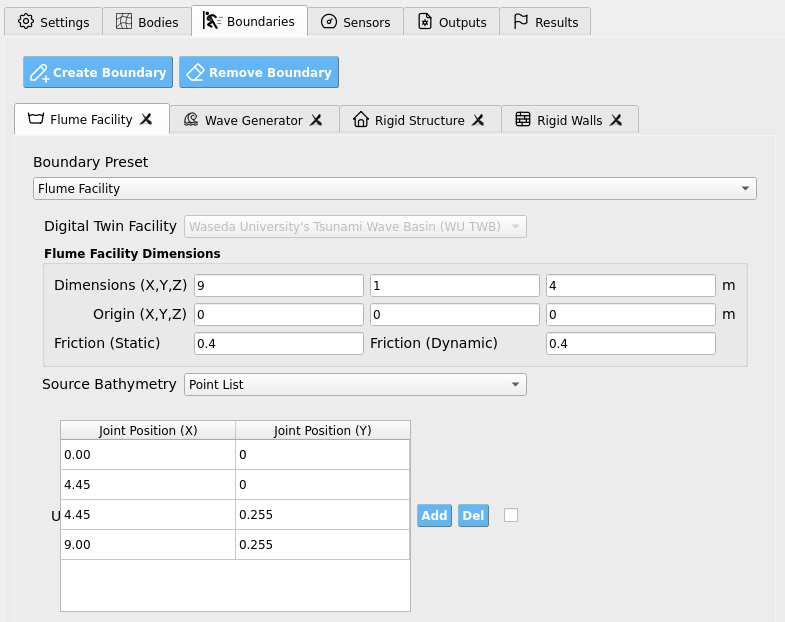Close the Rigid Structure tab
Image resolution: width=785 pixels, height=622 pixels.
[x=478, y=120]
